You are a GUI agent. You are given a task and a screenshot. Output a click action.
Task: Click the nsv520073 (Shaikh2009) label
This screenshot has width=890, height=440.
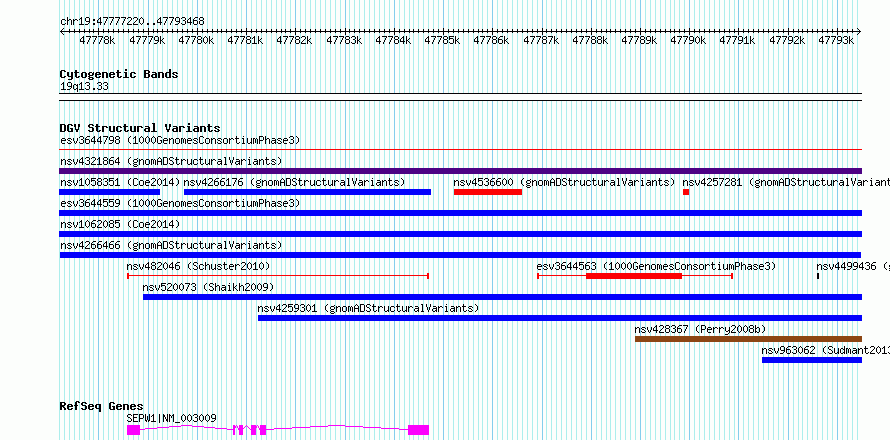[x=208, y=287]
